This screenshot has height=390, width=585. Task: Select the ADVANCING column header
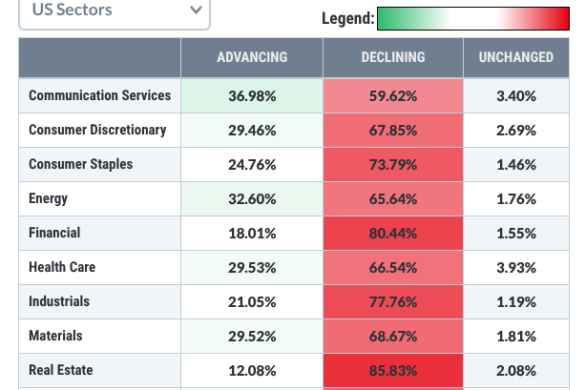[252, 57]
